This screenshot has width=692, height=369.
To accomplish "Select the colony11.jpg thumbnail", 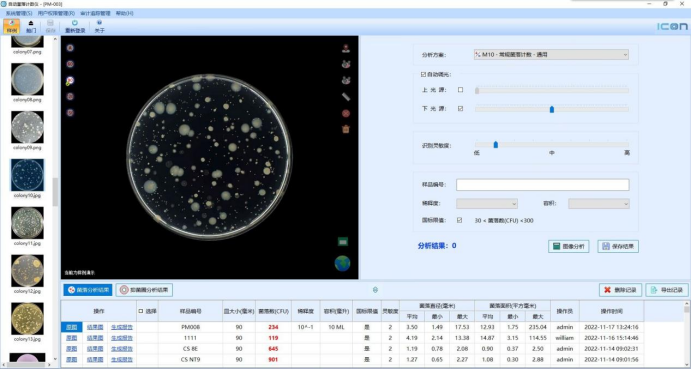I will (27, 223).
